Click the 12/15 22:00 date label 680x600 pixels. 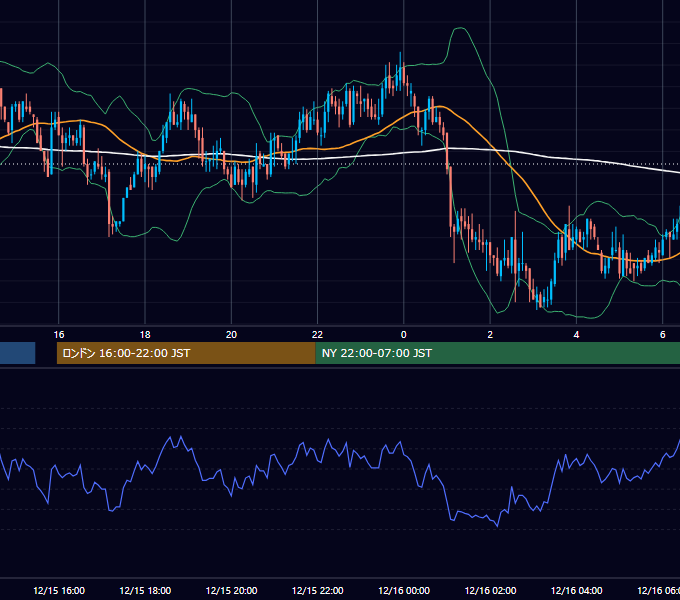click(318, 590)
